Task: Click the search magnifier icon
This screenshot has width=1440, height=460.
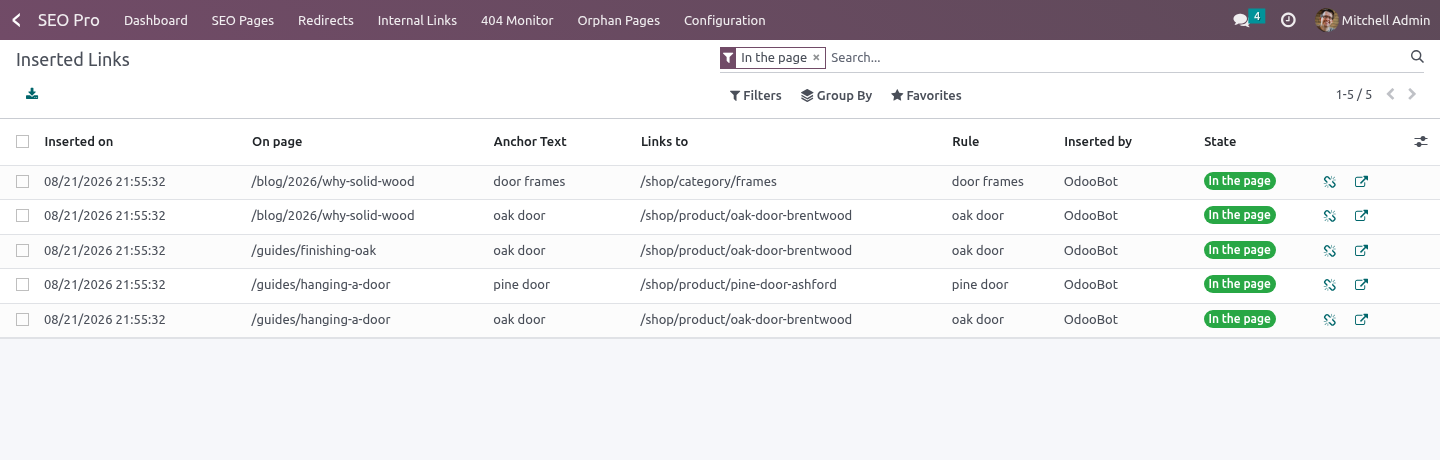Action: [1417, 57]
